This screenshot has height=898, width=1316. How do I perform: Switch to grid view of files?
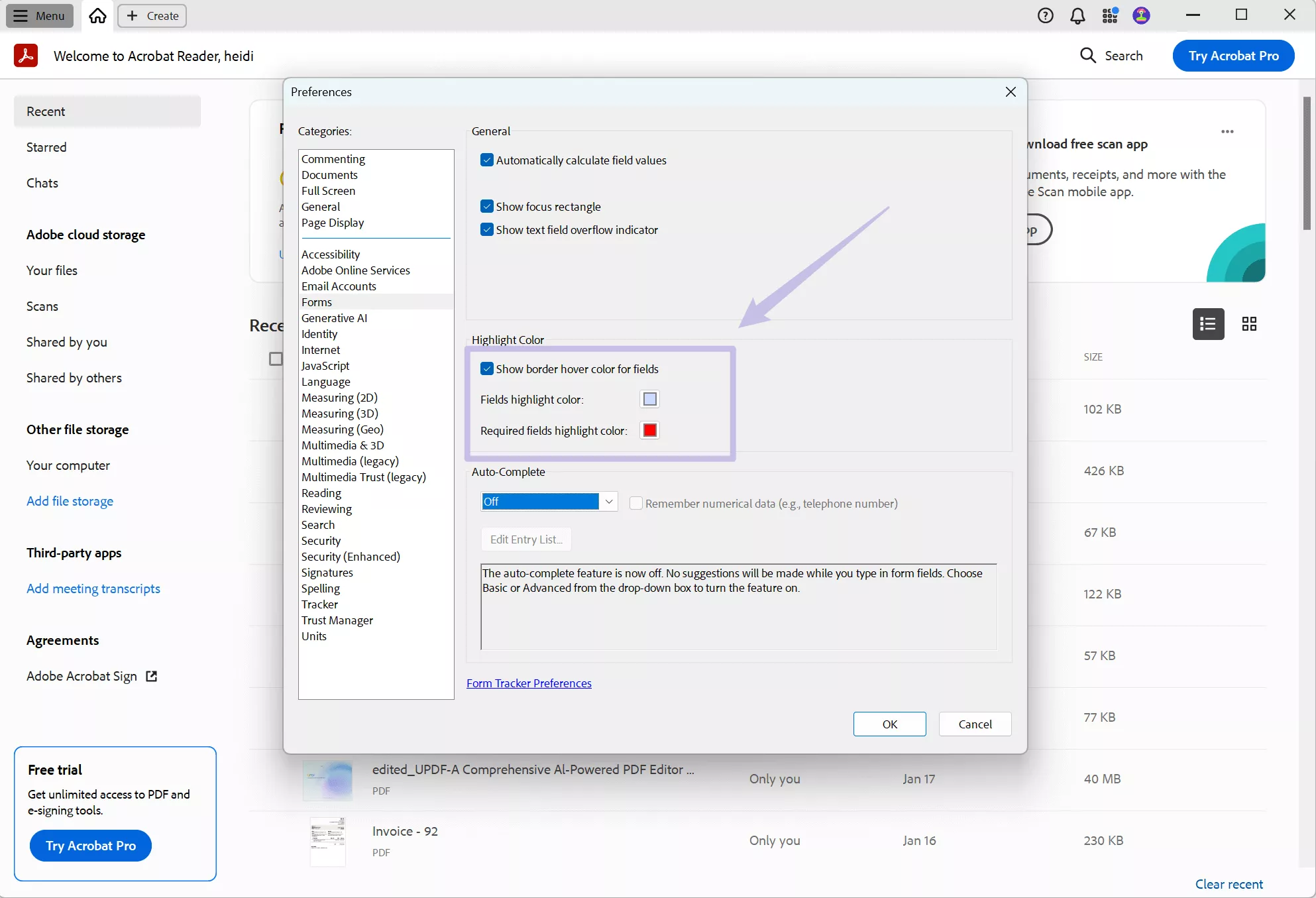(1250, 324)
